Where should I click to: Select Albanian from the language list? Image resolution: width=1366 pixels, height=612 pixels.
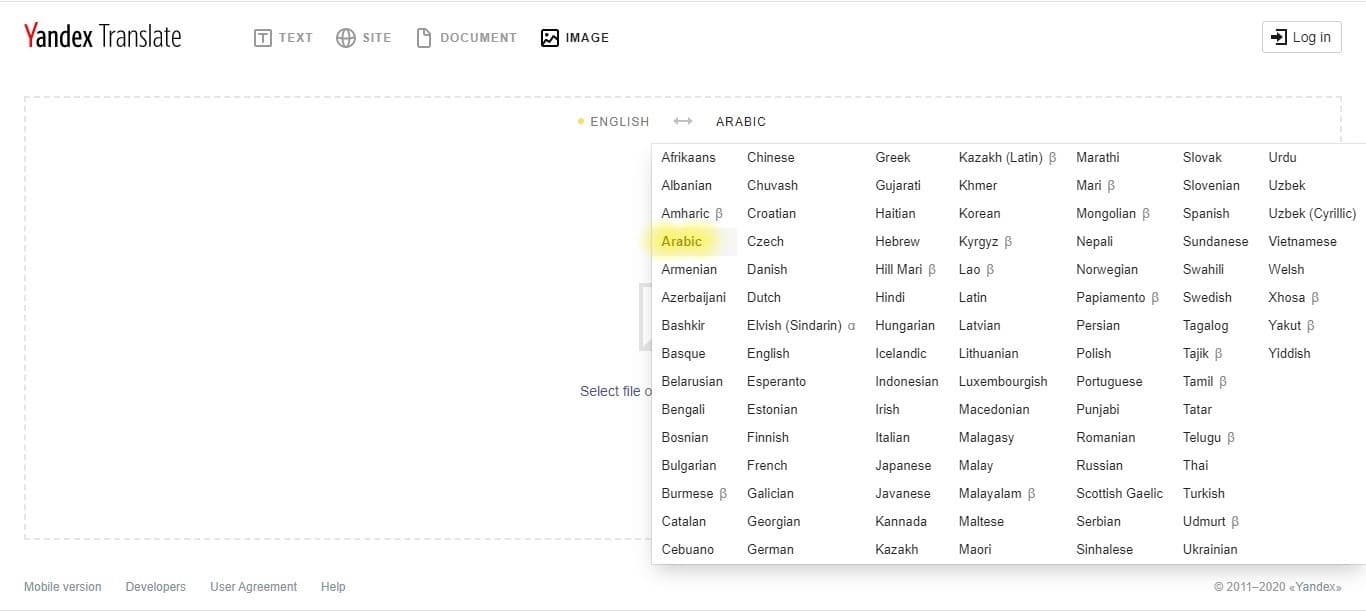(x=687, y=185)
